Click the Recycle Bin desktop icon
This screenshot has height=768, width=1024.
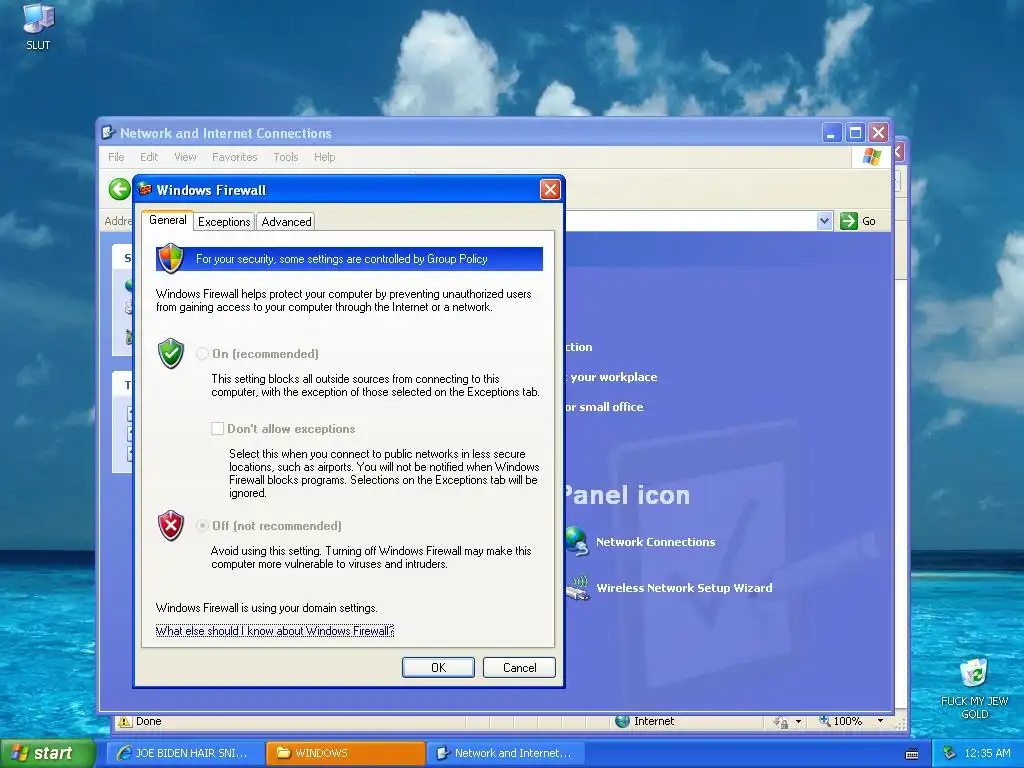click(x=973, y=674)
